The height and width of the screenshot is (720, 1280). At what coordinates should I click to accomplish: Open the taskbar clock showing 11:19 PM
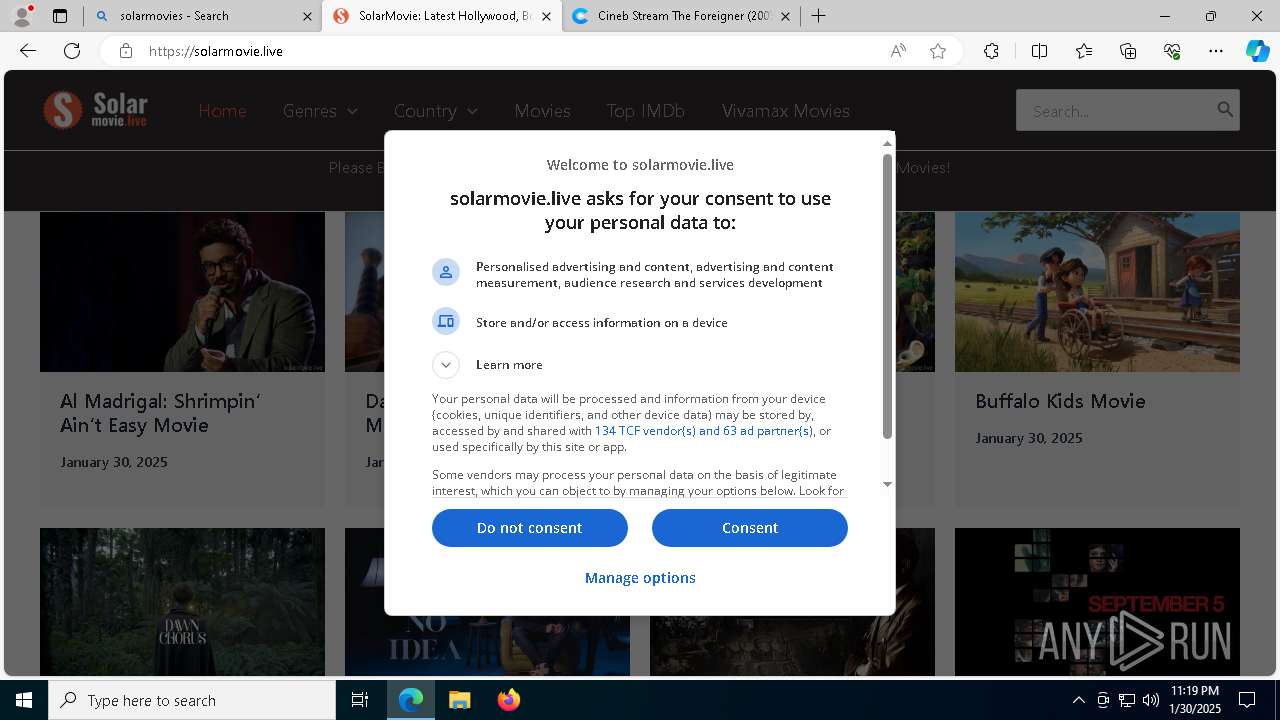[1195, 700]
